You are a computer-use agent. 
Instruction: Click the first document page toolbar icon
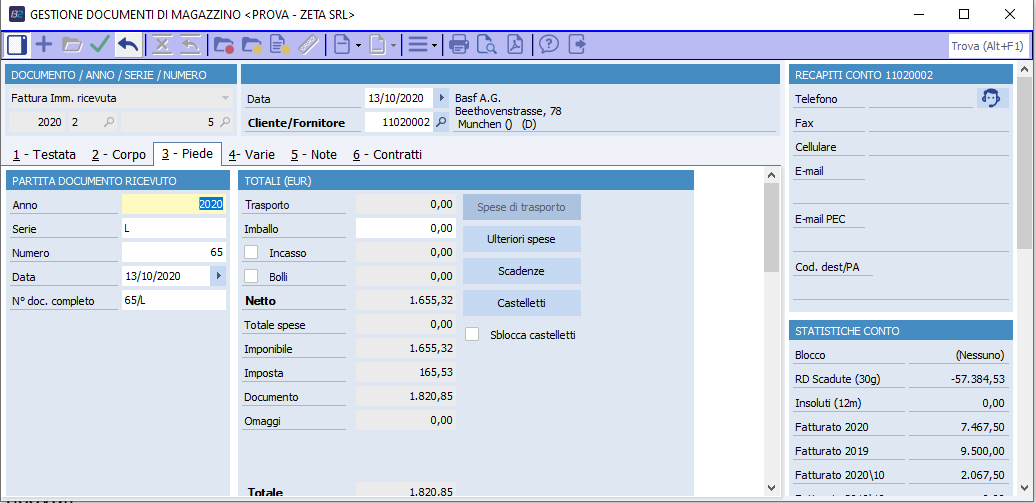point(341,45)
